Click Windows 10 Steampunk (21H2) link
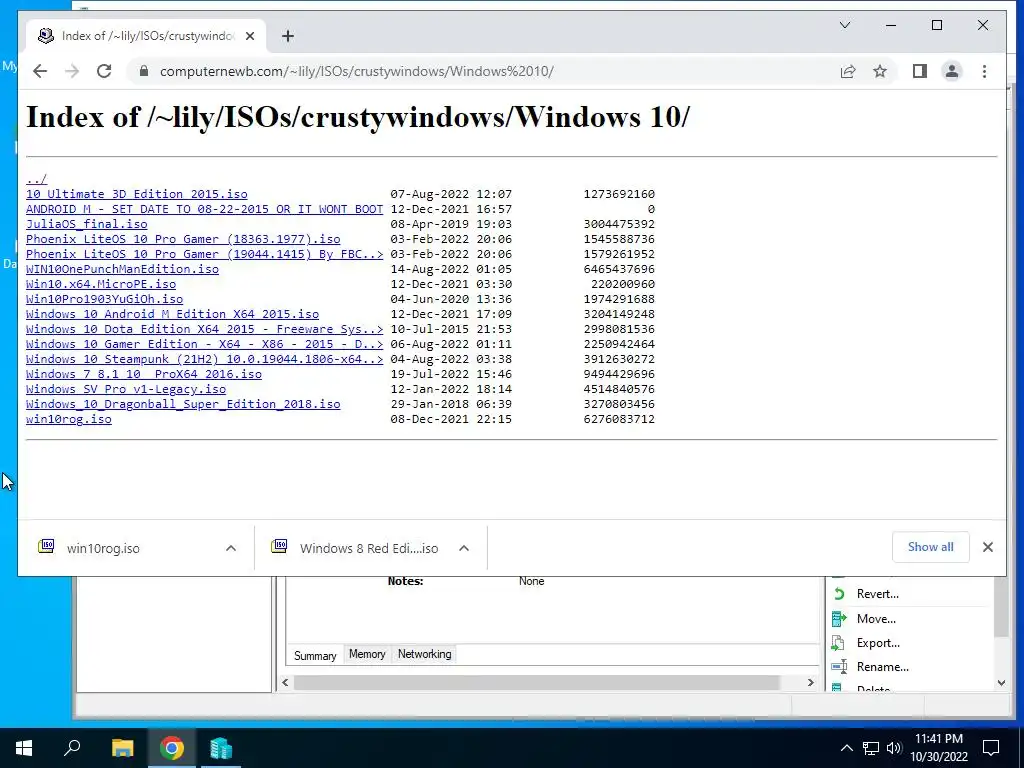1024x768 pixels. click(204, 359)
